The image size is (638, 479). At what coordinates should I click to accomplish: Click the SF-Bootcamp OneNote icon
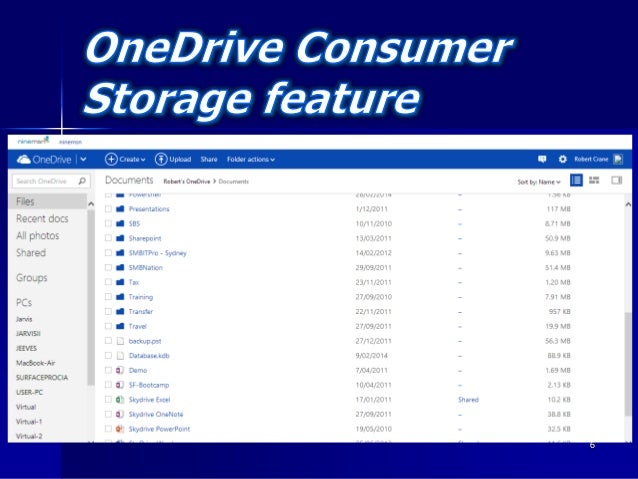tap(120, 385)
